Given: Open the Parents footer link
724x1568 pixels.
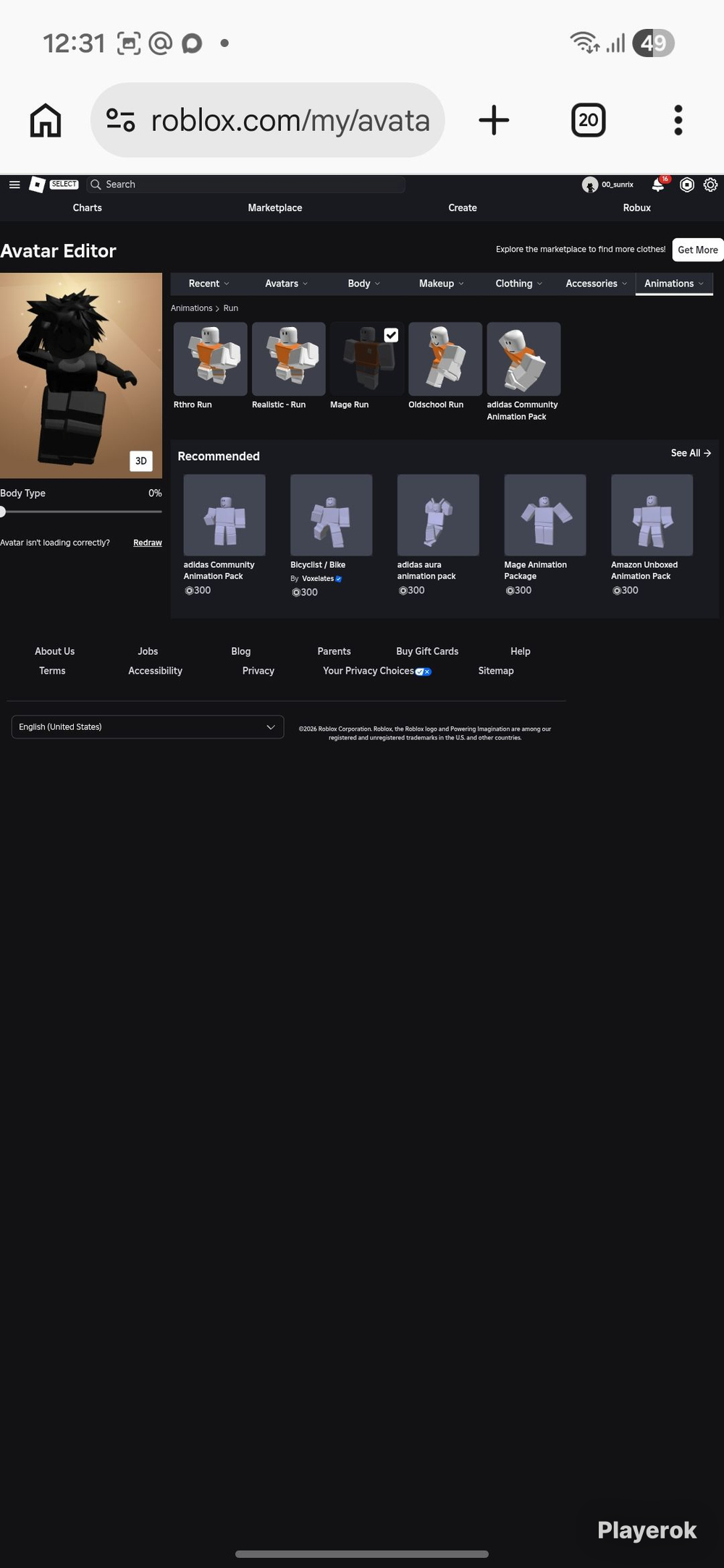Looking at the screenshot, I should pyautogui.click(x=334, y=651).
